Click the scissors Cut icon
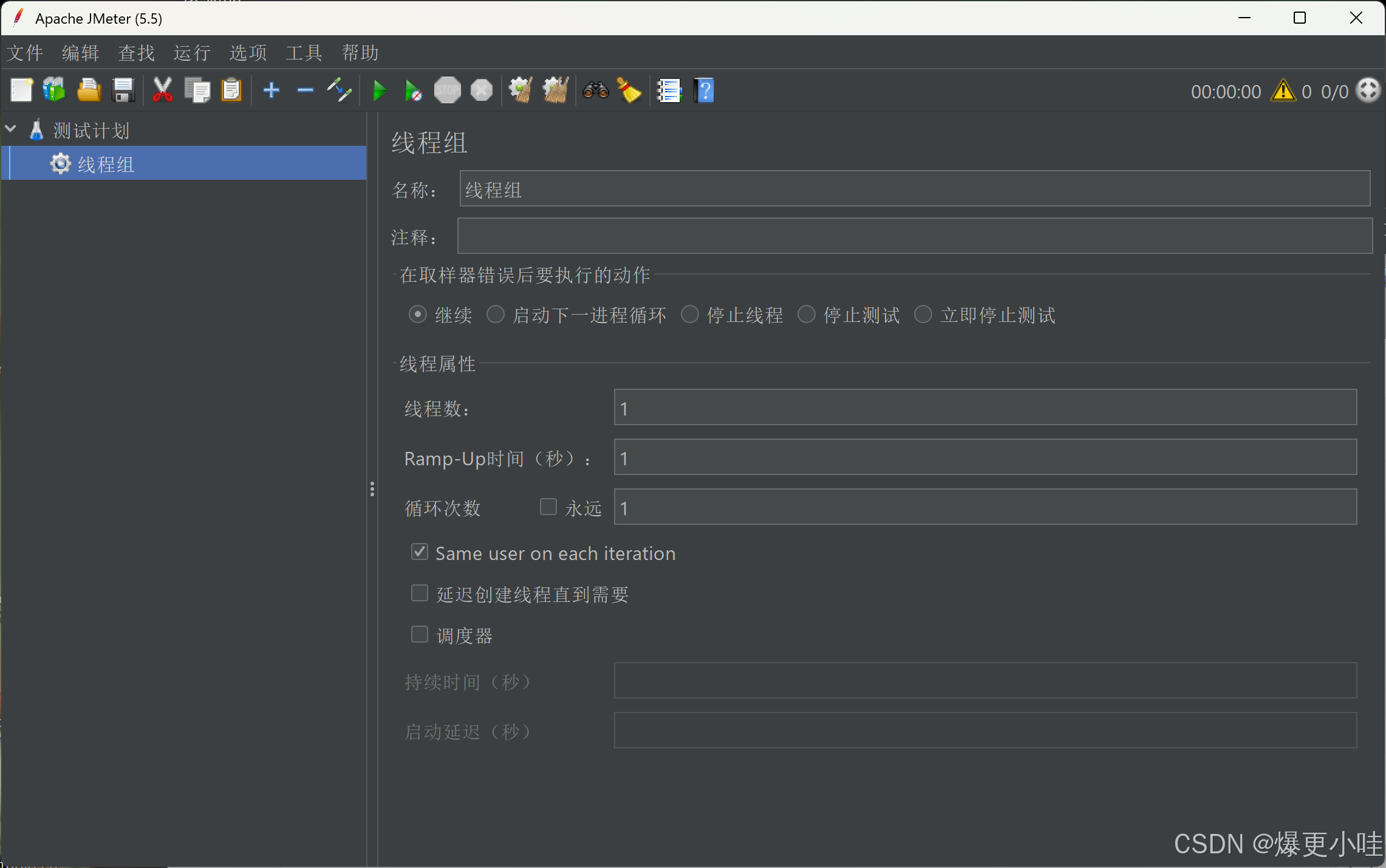 162,91
